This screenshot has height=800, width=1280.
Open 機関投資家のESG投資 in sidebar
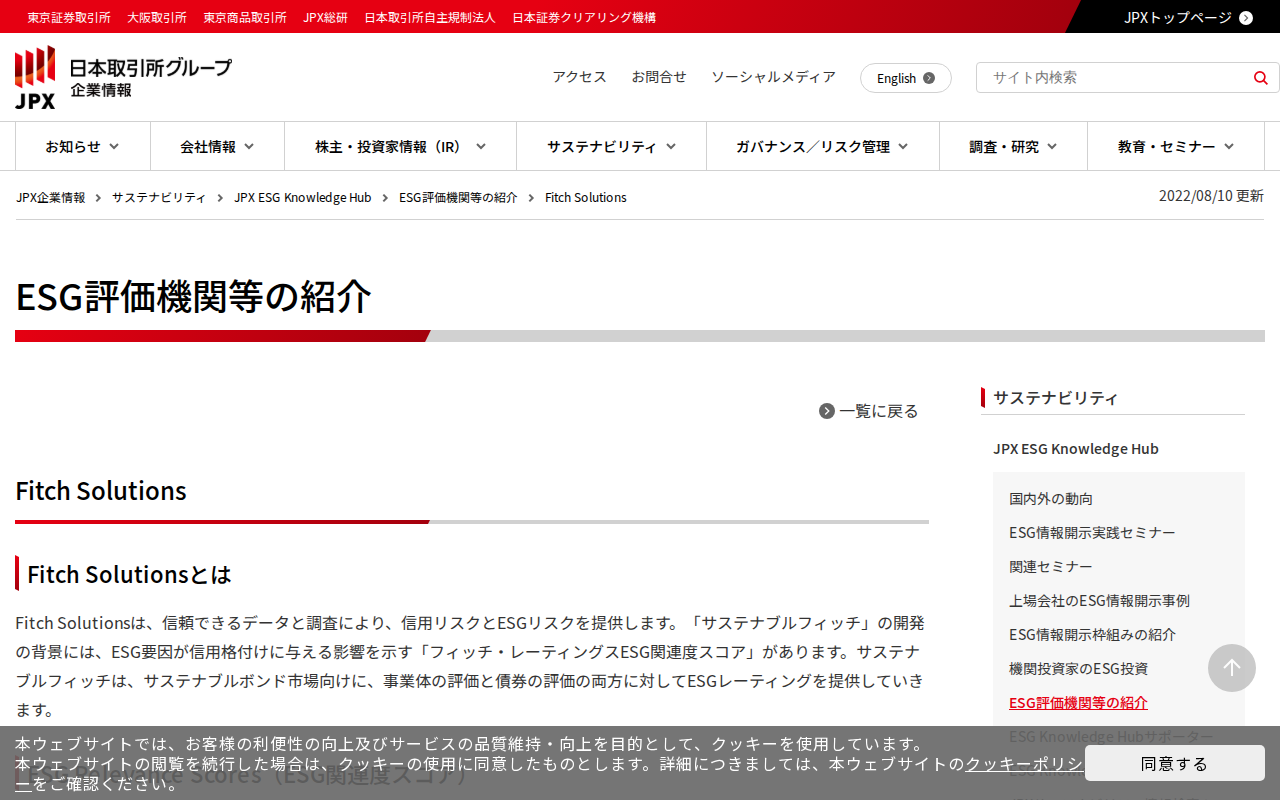point(1078,668)
